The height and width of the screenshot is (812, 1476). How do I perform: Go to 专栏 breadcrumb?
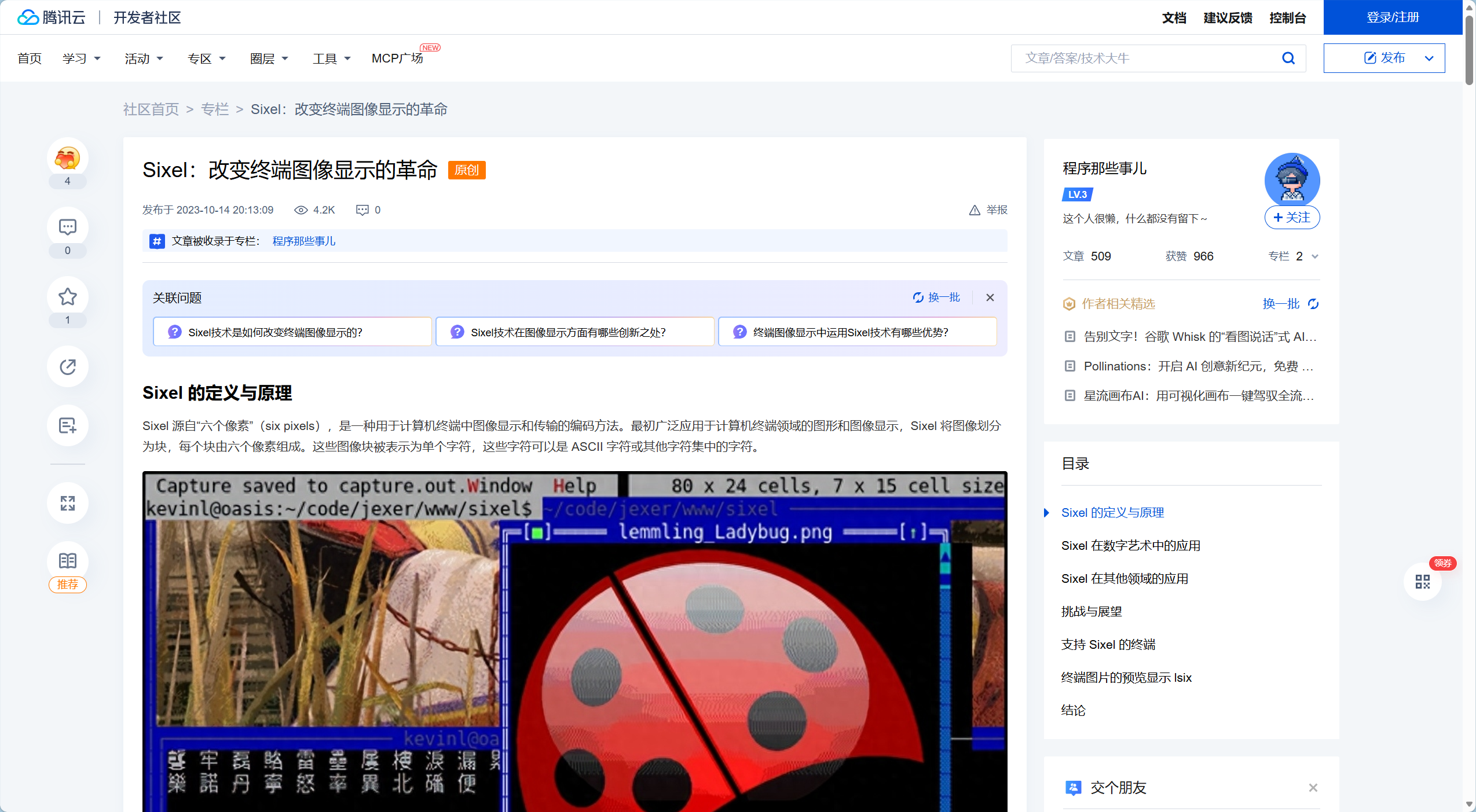[x=215, y=109]
